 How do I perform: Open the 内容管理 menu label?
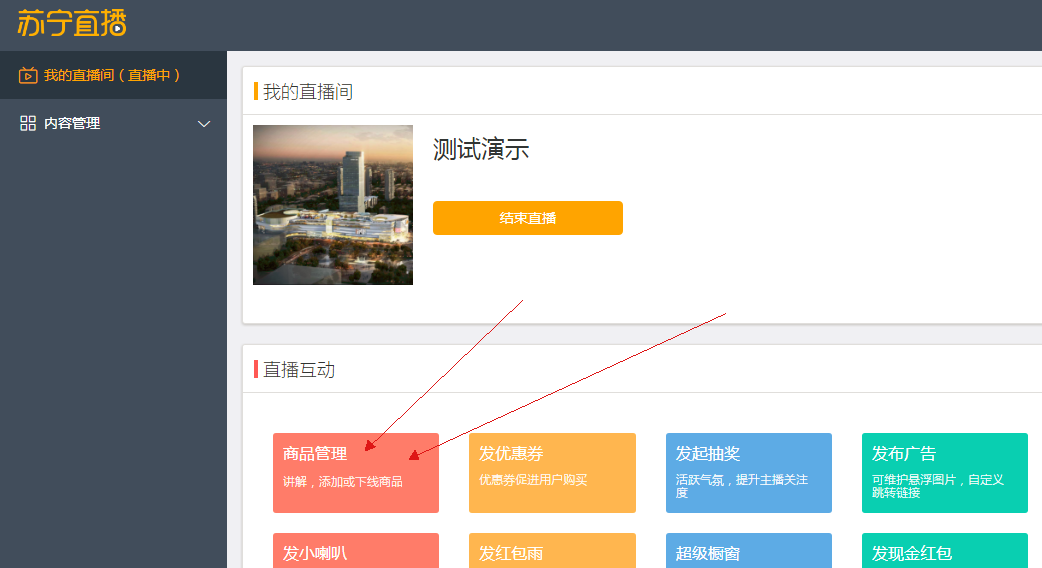tap(72, 123)
